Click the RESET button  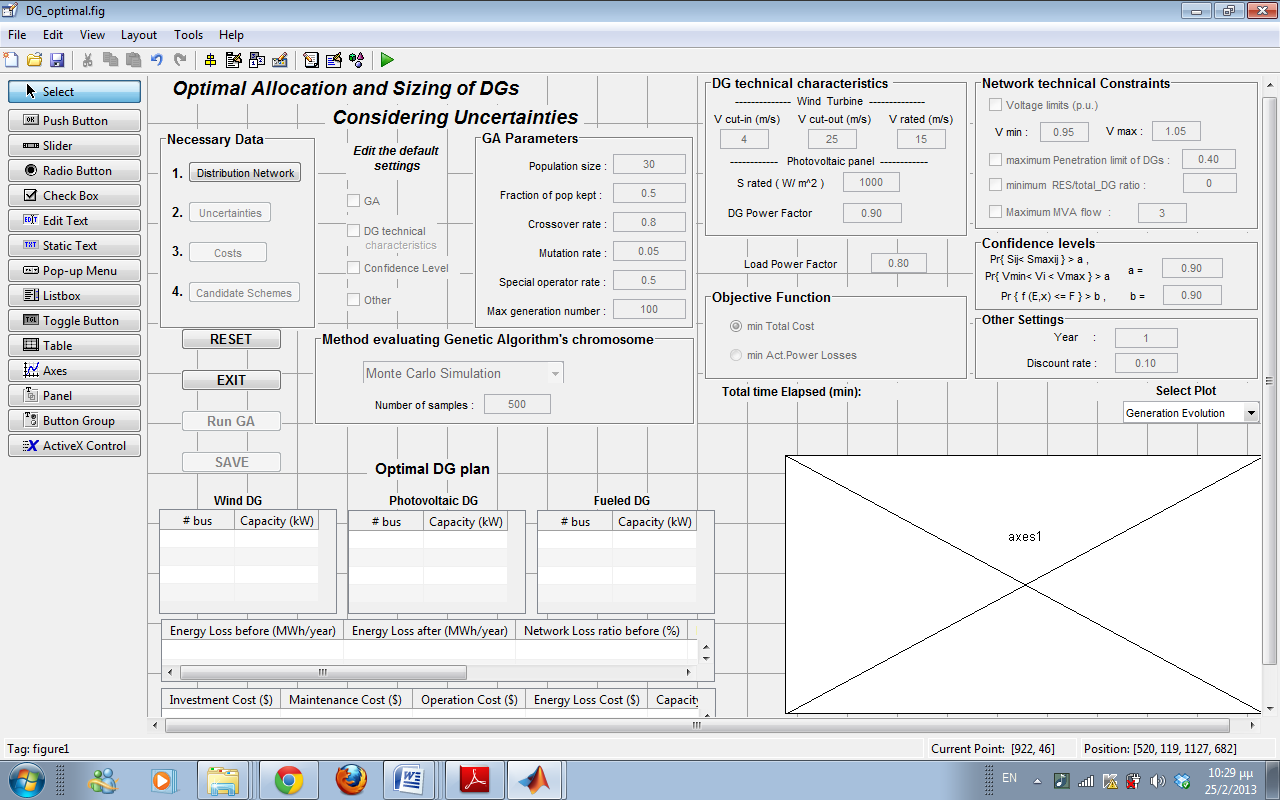pos(231,339)
